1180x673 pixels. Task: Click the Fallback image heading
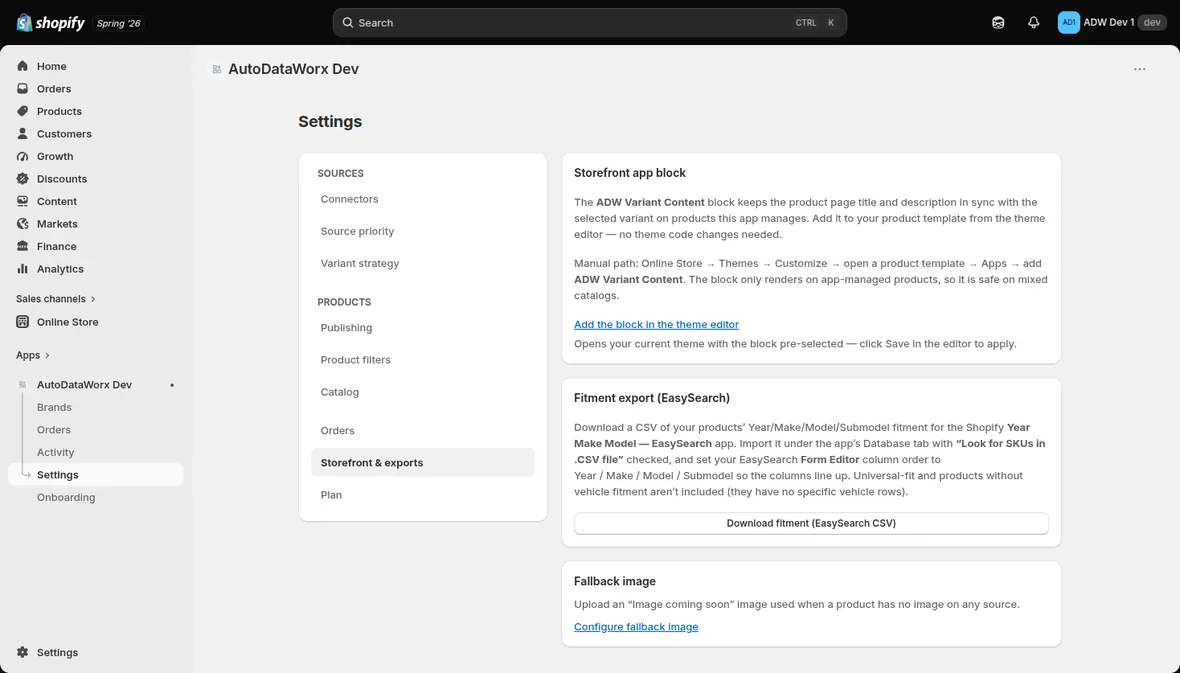tap(615, 582)
